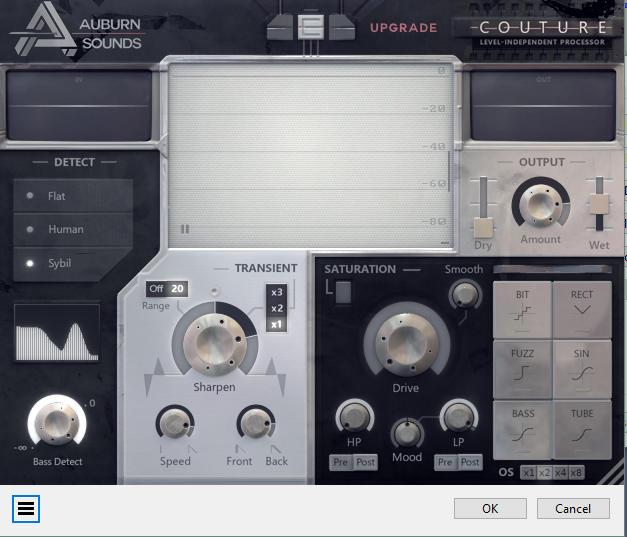Click the left triangle below Sharpen
The width and height of the screenshot is (627, 537).
click(x=154, y=377)
